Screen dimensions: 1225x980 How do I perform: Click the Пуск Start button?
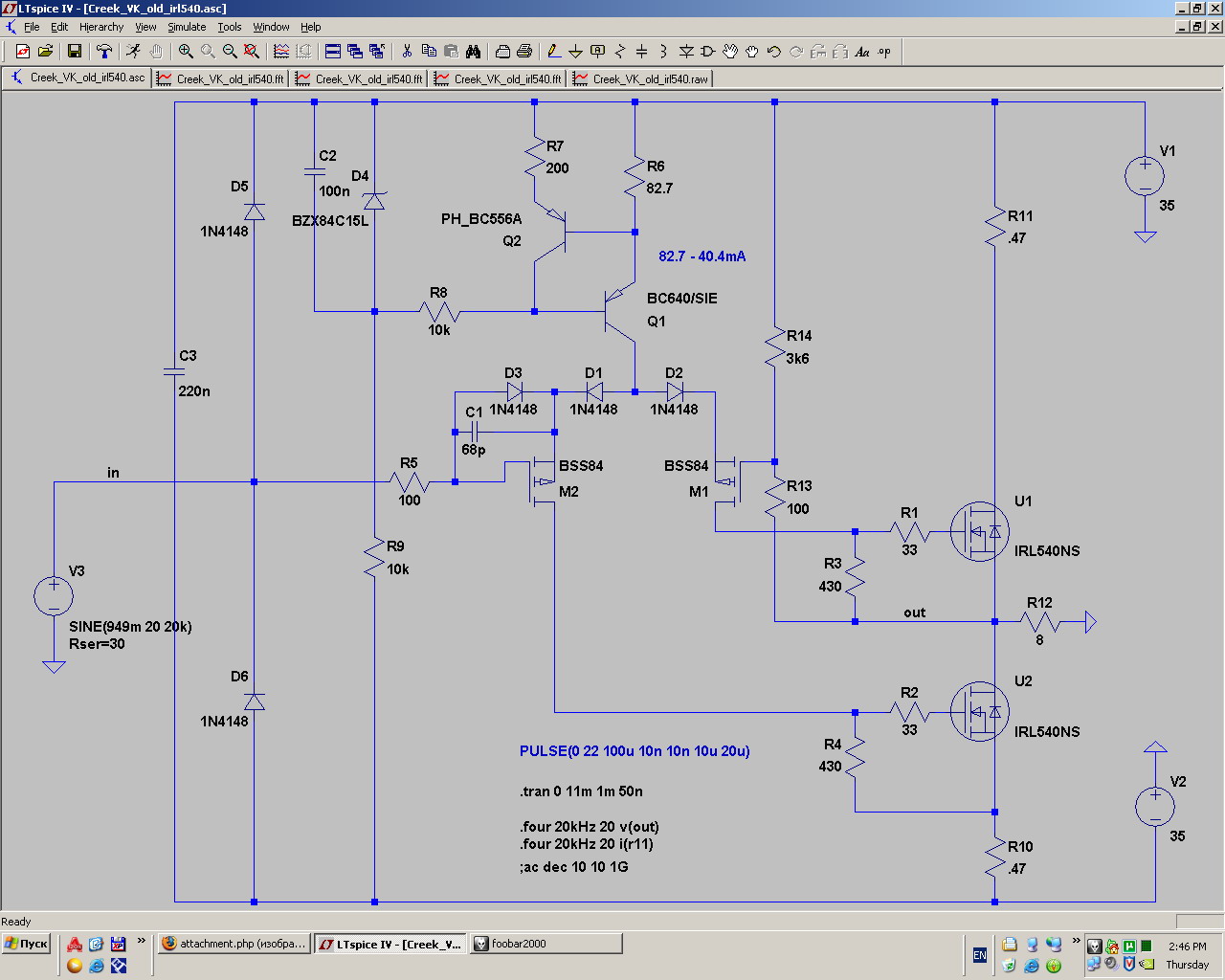26,944
